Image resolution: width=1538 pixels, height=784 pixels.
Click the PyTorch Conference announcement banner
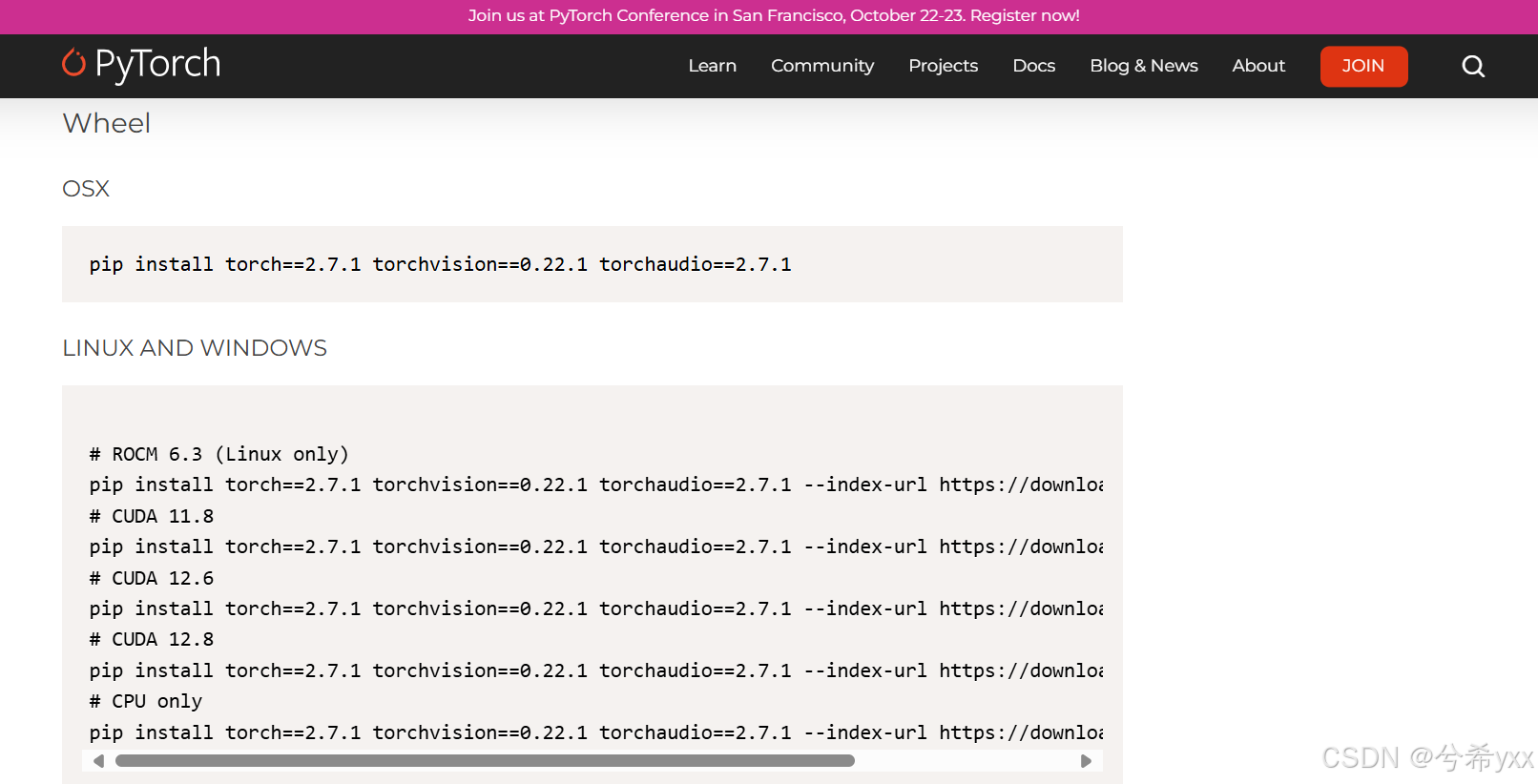click(x=774, y=15)
